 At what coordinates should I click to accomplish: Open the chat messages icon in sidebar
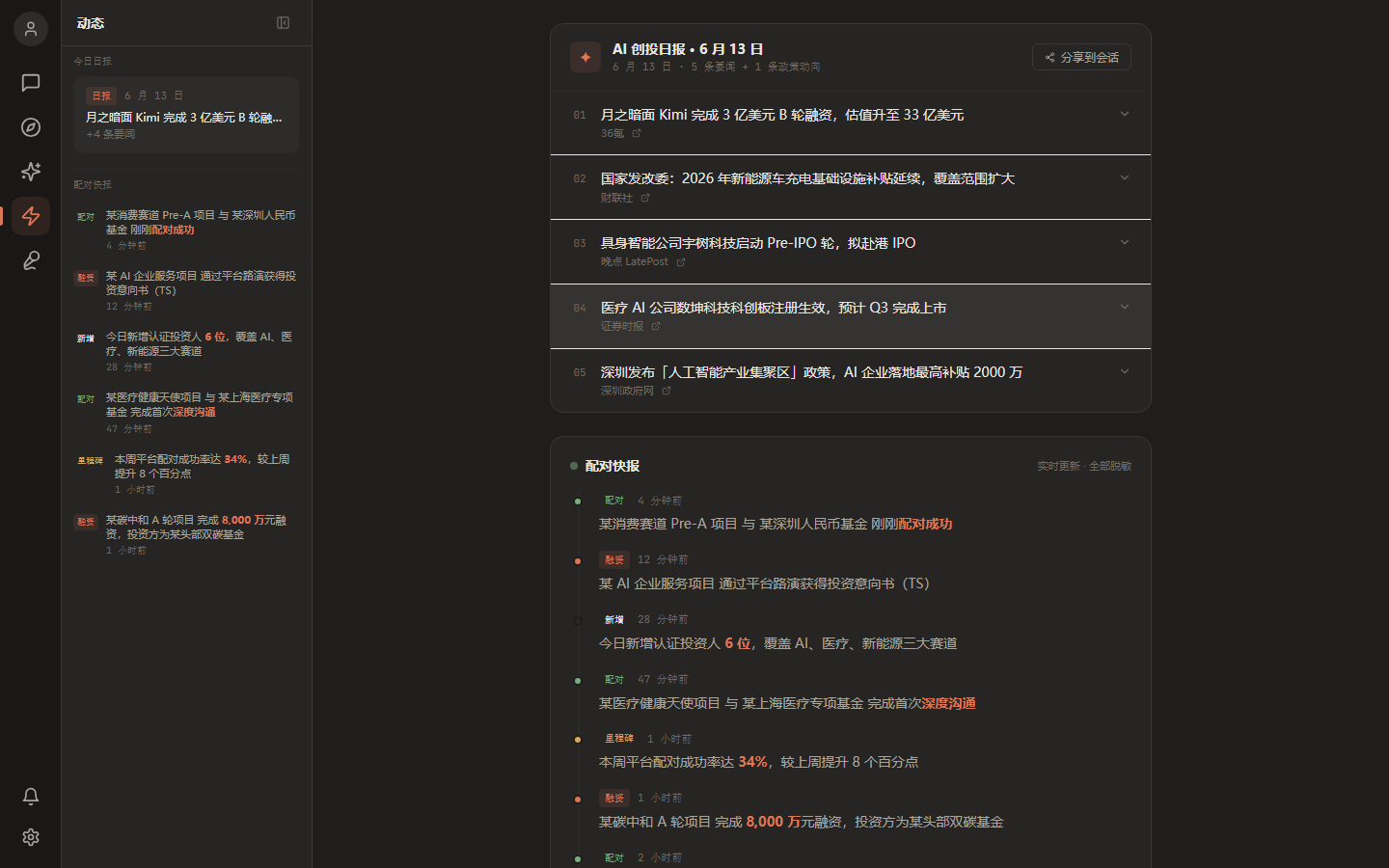(31, 83)
